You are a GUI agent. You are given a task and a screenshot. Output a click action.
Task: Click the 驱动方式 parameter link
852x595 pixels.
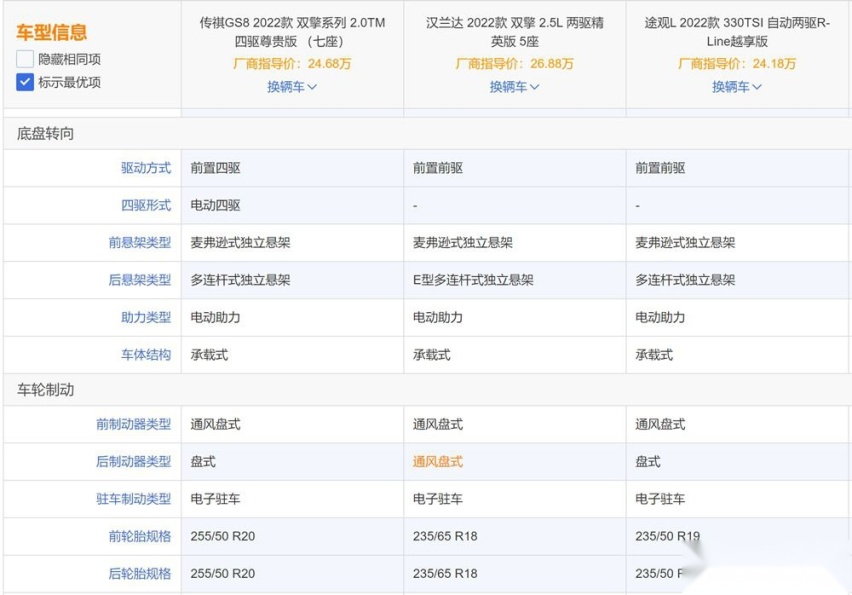point(146,168)
